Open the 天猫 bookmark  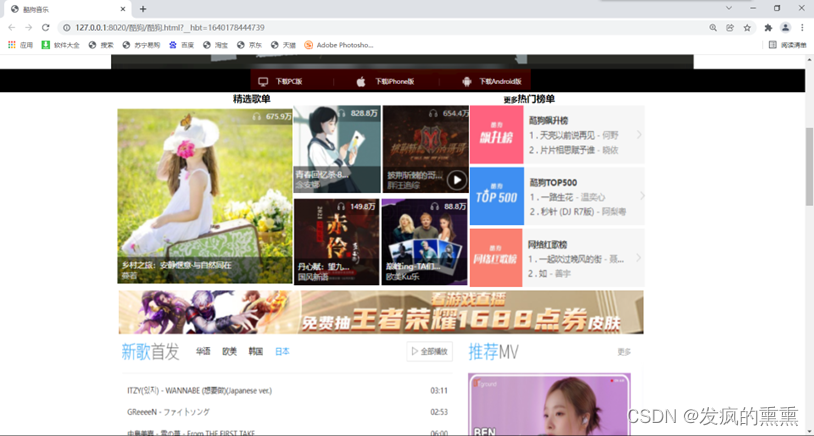pos(283,45)
